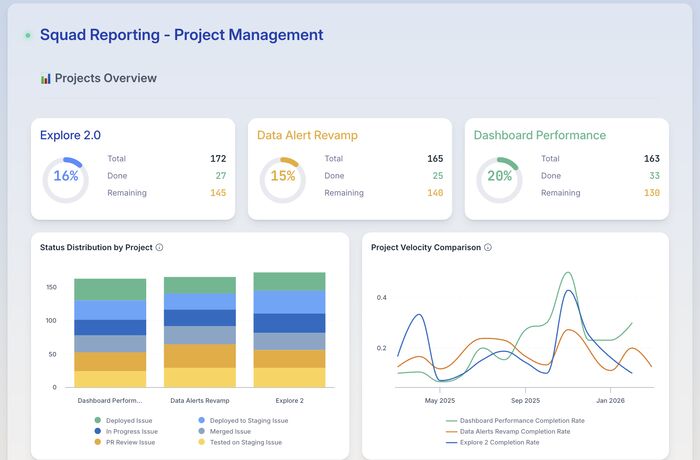Toggle In Progress Issue legend entry
Image resolution: width=700 pixels, height=460 pixels.
pyautogui.click(x=126, y=431)
